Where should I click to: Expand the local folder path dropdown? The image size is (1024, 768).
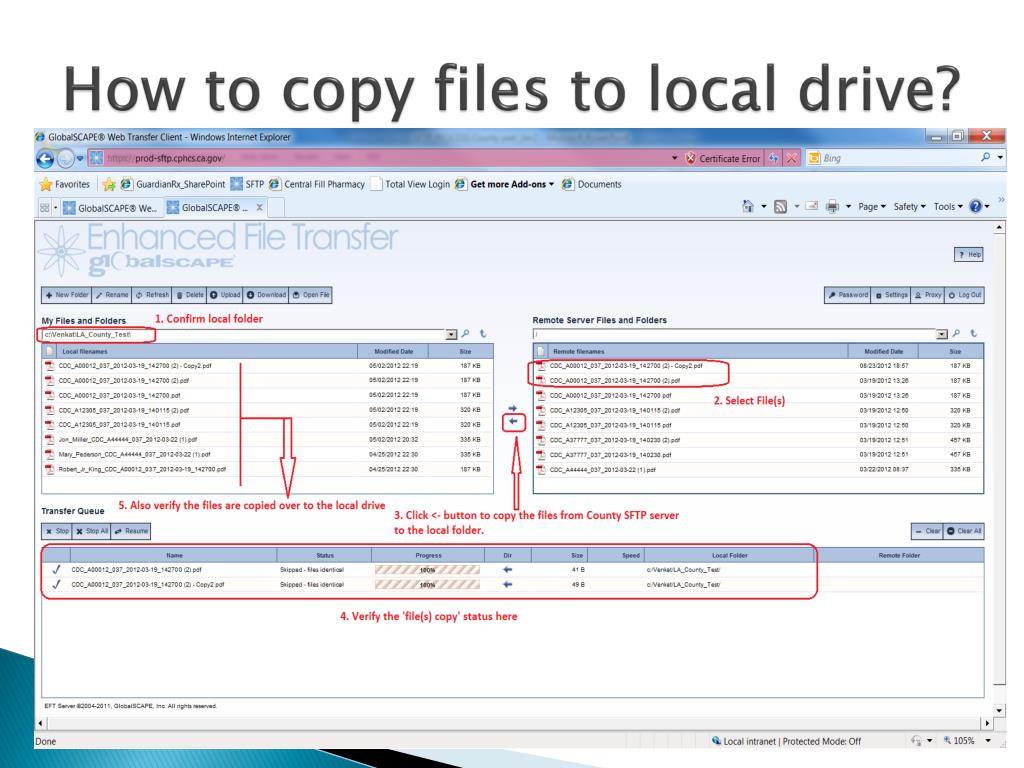tap(451, 334)
